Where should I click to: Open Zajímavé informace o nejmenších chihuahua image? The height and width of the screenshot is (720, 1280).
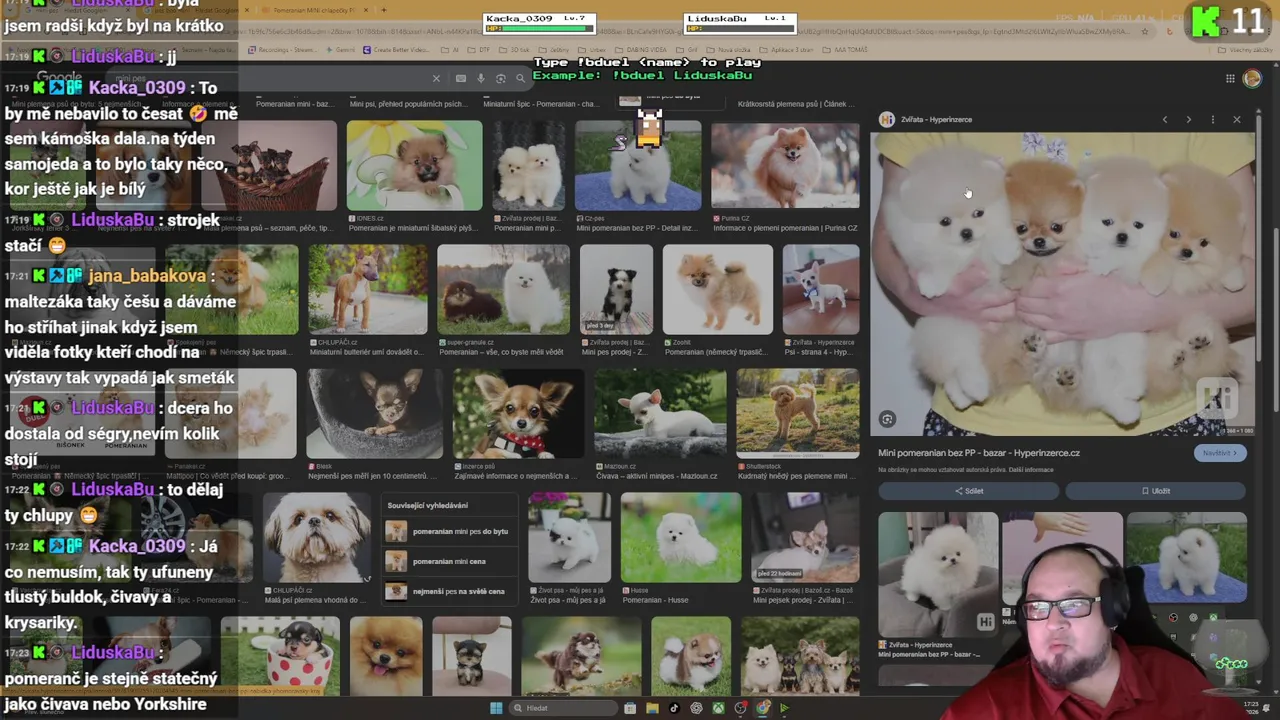[518, 414]
